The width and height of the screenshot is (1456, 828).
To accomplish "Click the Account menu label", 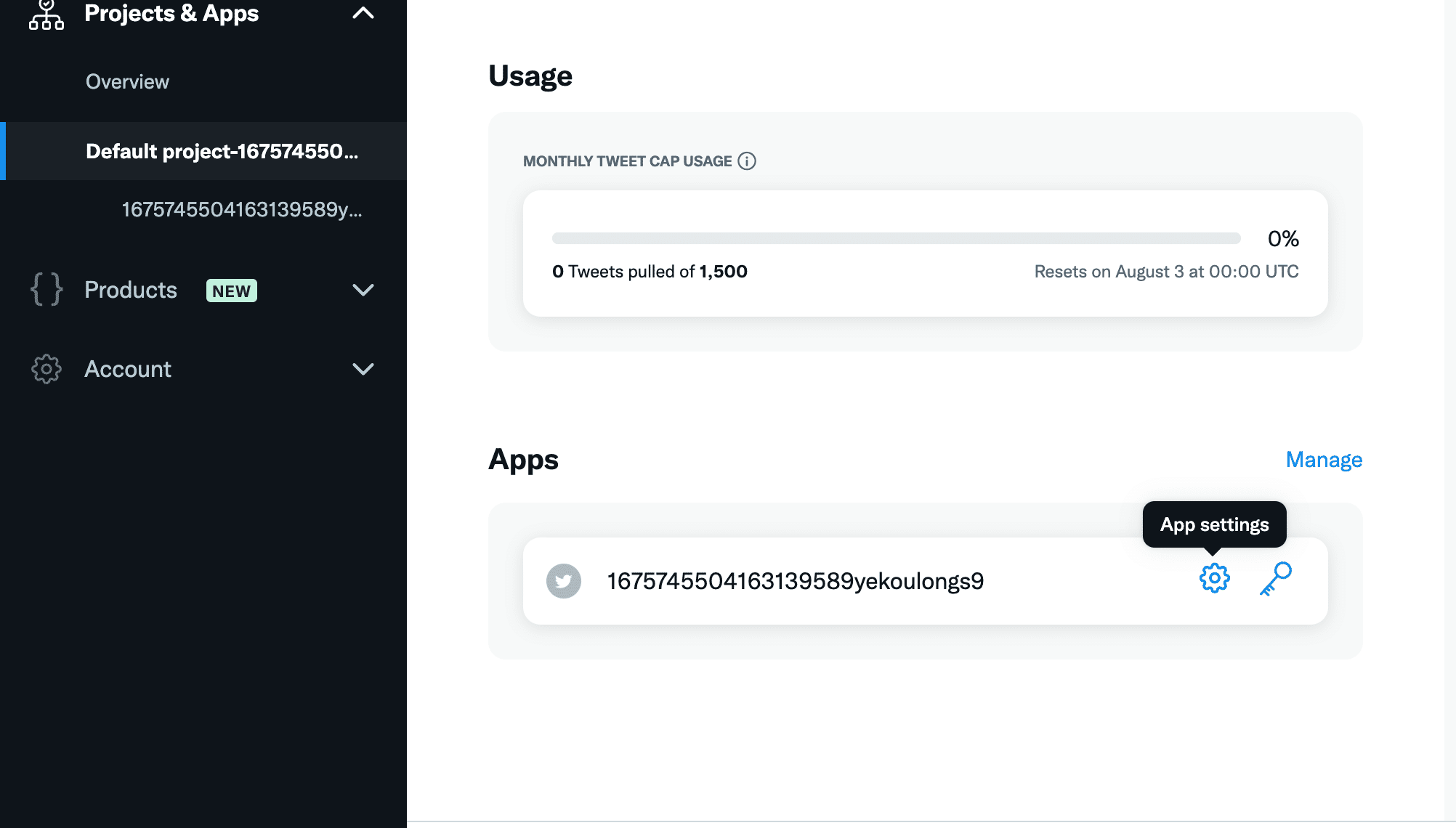I will pos(128,369).
